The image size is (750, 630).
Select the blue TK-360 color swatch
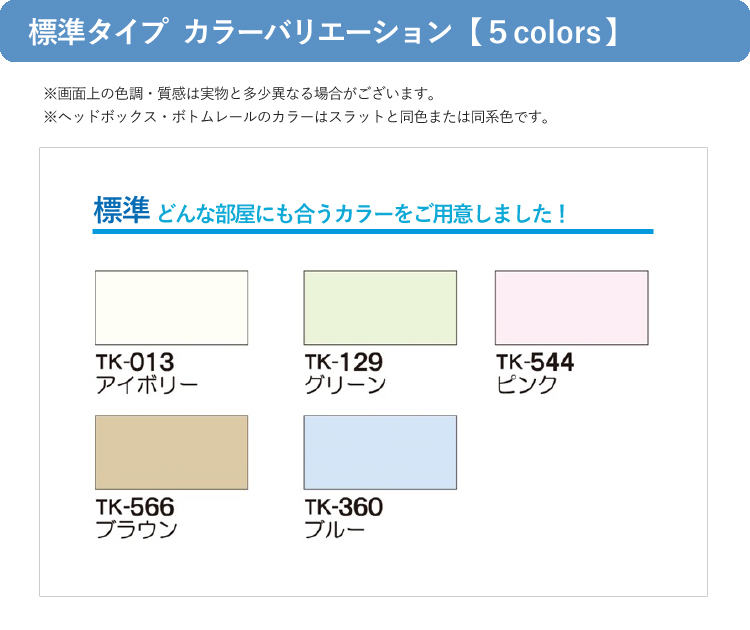(x=380, y=452)
